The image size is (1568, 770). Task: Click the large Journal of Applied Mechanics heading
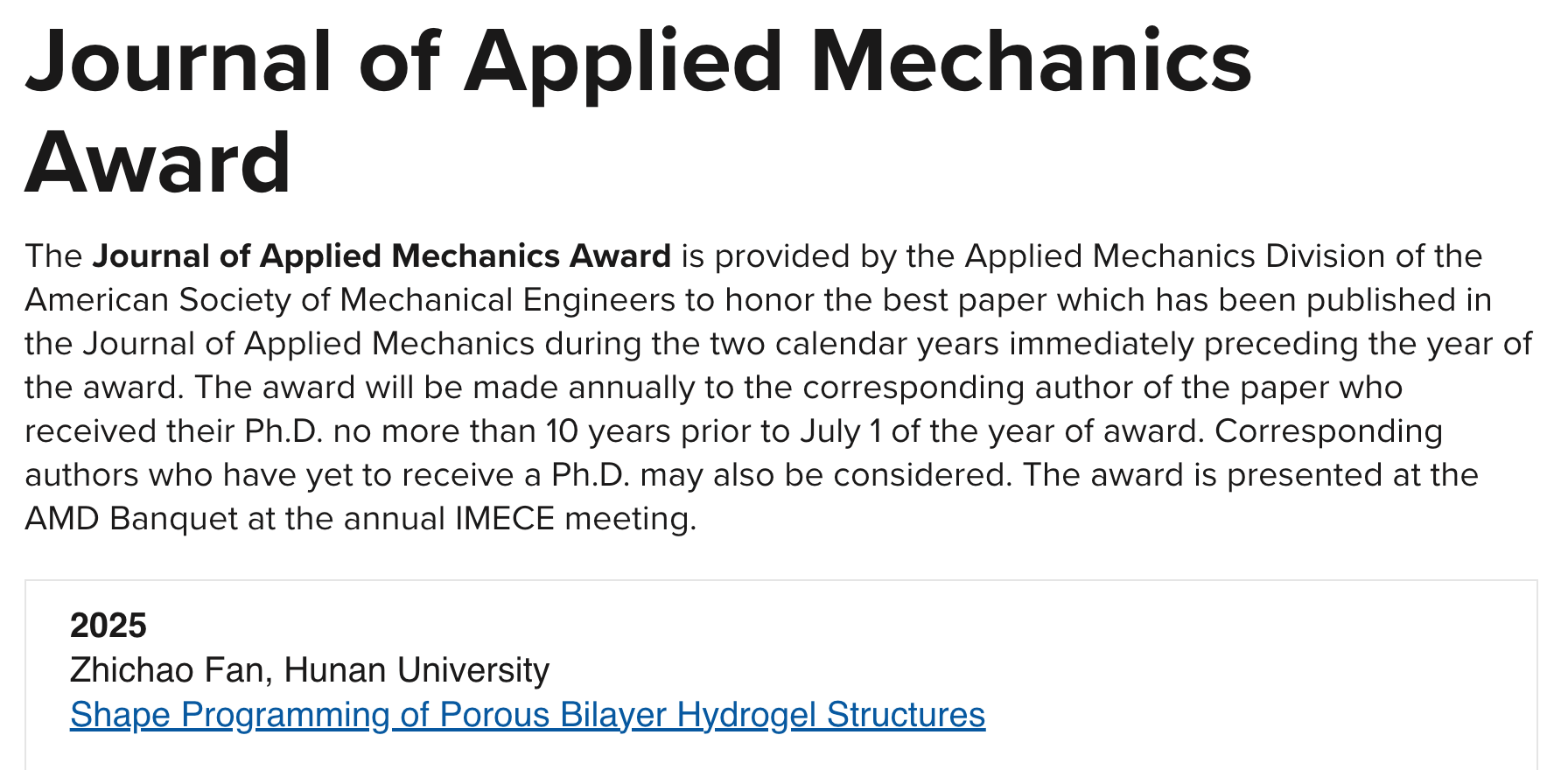click(638, 61)
